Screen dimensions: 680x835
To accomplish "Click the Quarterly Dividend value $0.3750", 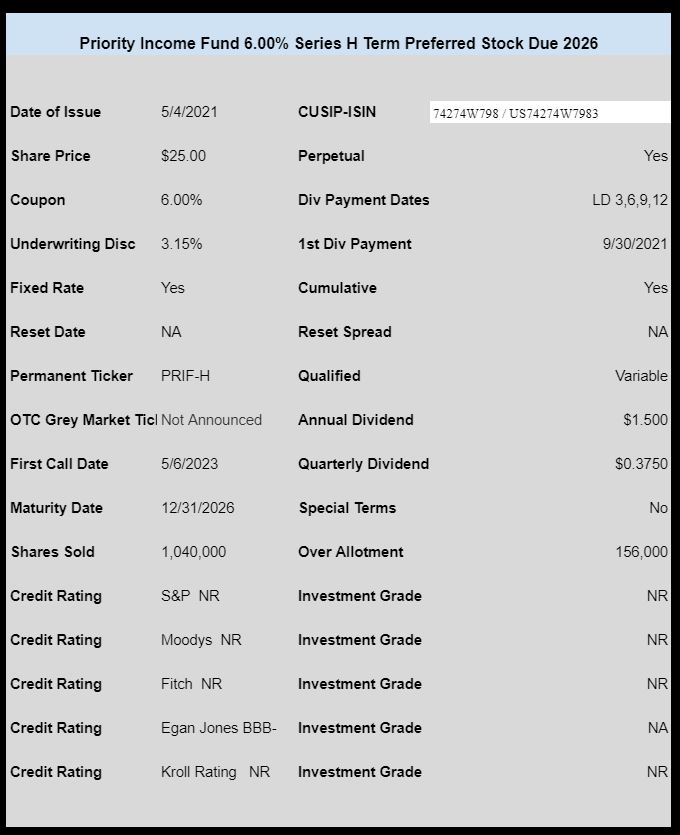I will (x=641, y=464).
